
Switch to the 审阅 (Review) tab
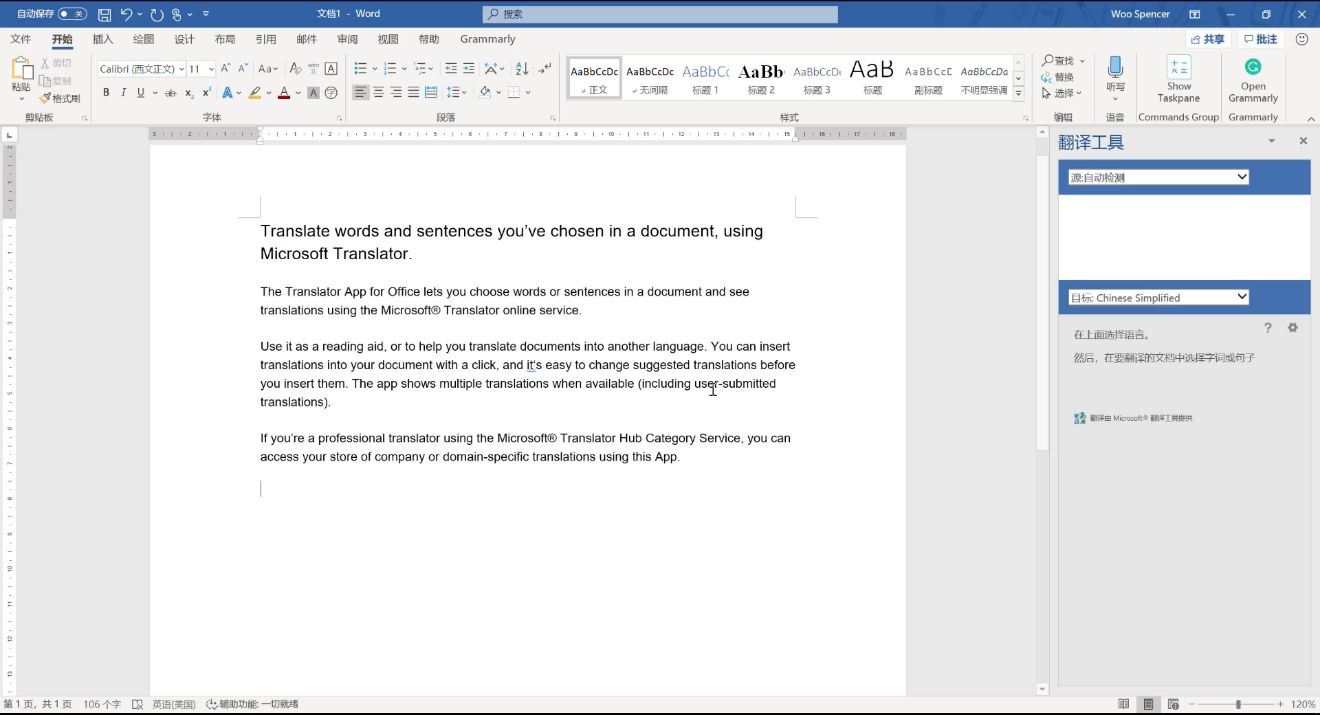[x=347, y=39]
